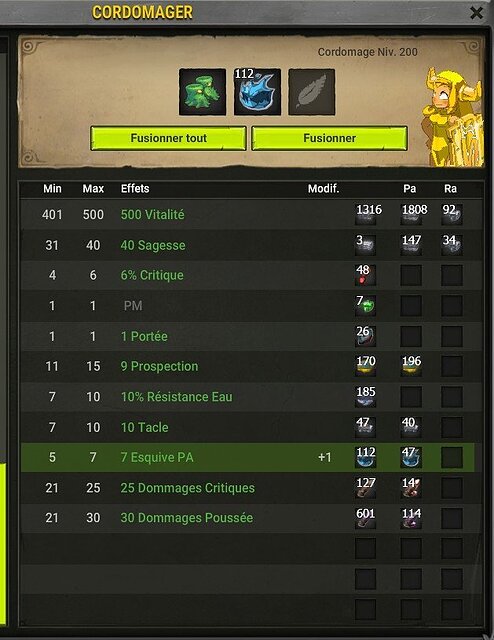
Task: Click the Fusionner button
Action: [x=329, y=138]
